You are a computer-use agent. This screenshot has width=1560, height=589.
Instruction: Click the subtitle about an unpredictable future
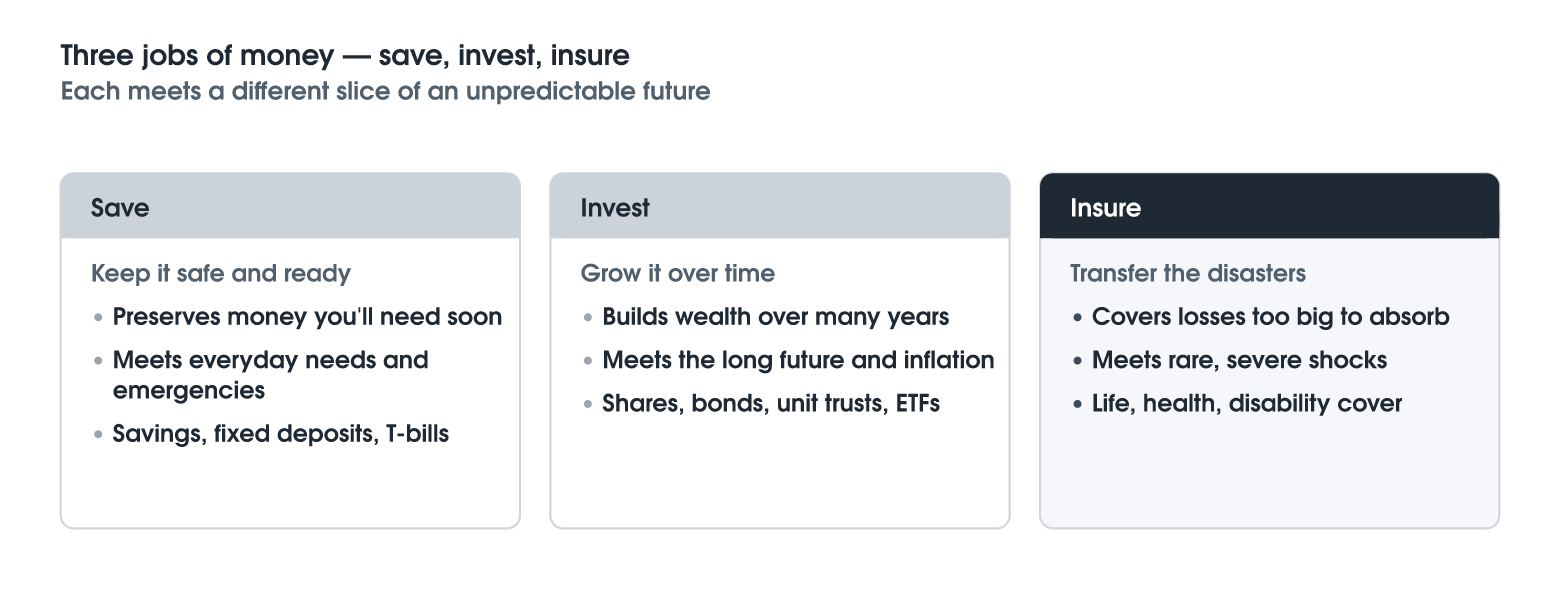coord(386,92)
